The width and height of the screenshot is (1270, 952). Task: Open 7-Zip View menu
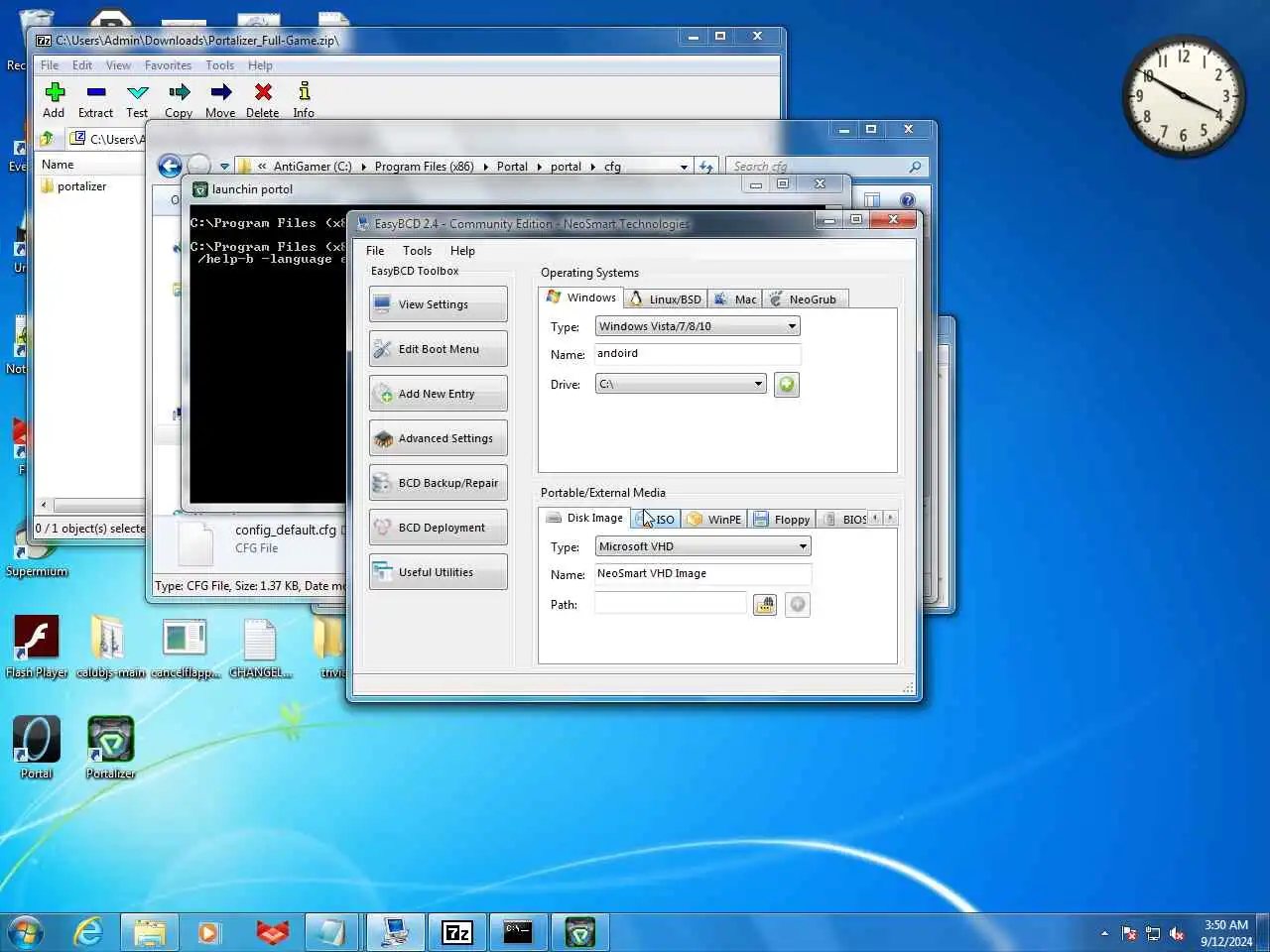[118, 65]
